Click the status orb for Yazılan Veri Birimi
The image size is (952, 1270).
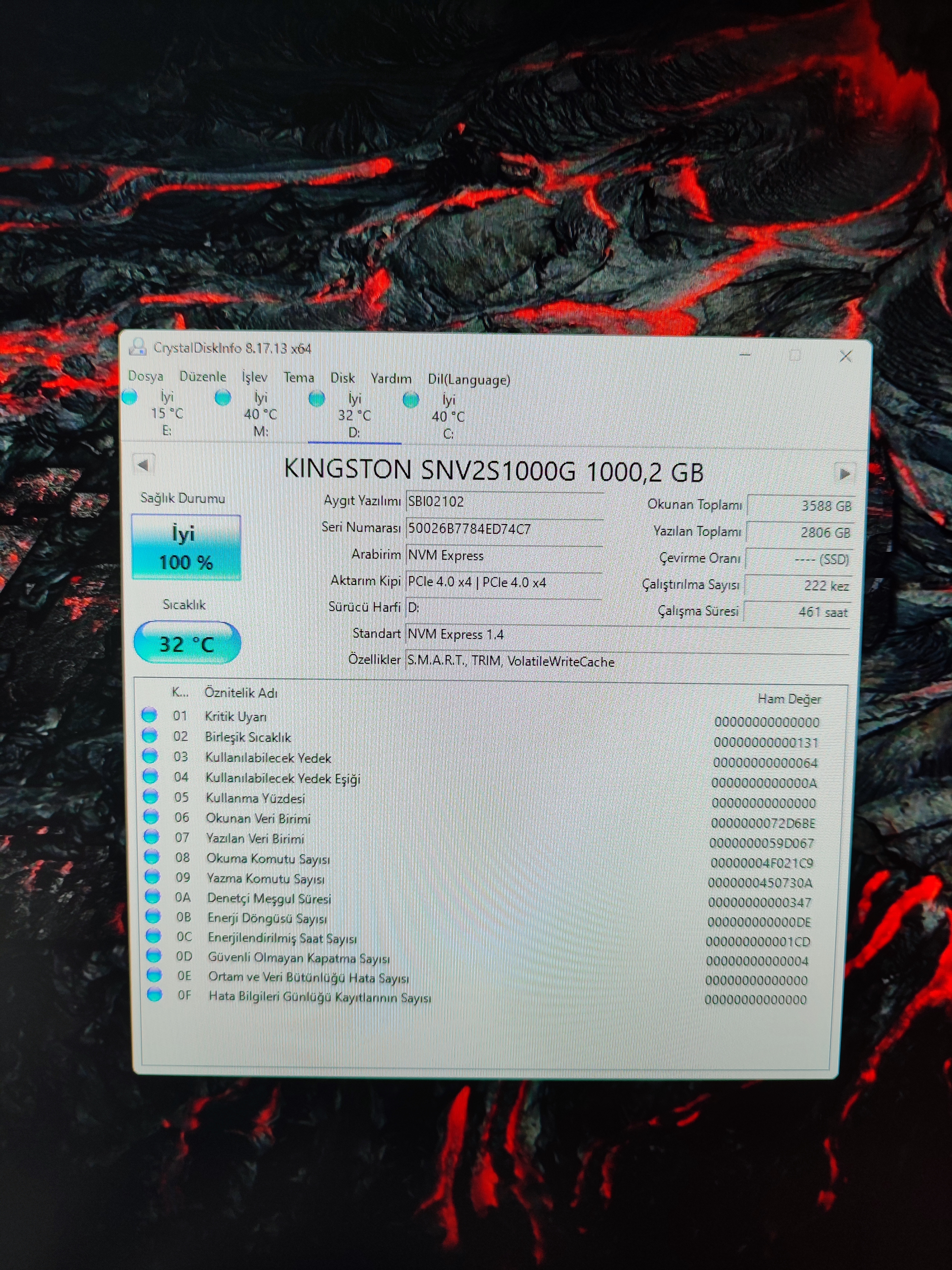tap(151, 837)
